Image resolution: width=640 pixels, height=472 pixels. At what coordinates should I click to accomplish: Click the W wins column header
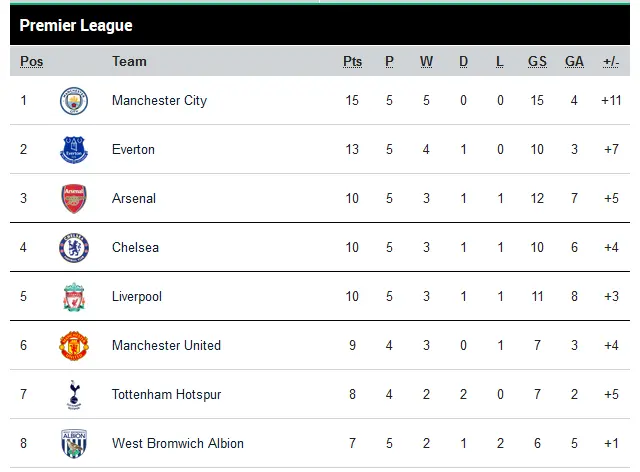tap(426, 62)
